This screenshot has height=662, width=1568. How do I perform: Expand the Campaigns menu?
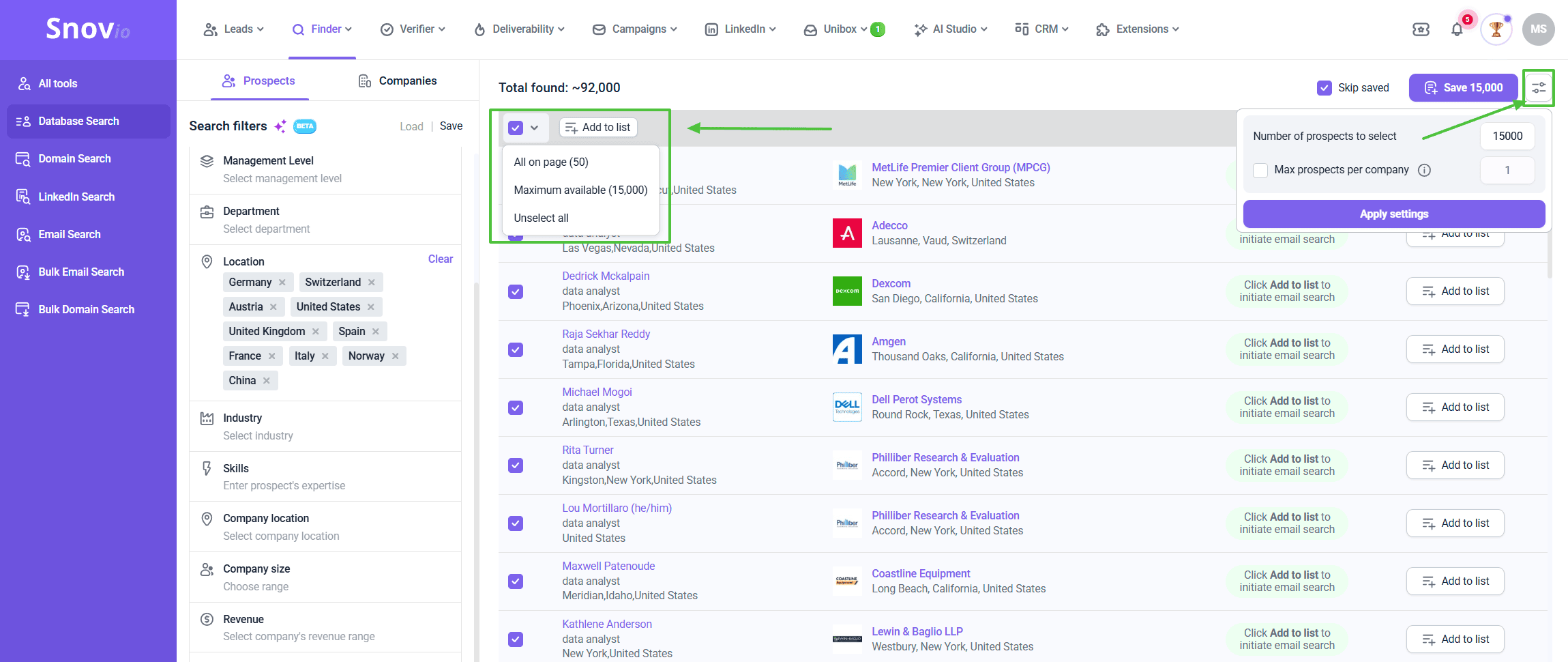(635, 29)
